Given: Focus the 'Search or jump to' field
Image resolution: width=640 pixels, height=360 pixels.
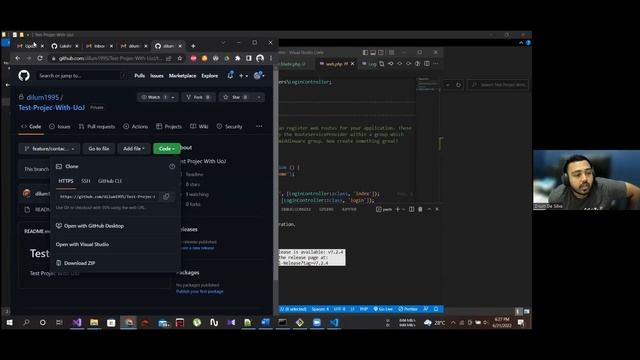Looking at the screenshot, I should point(82,76).
